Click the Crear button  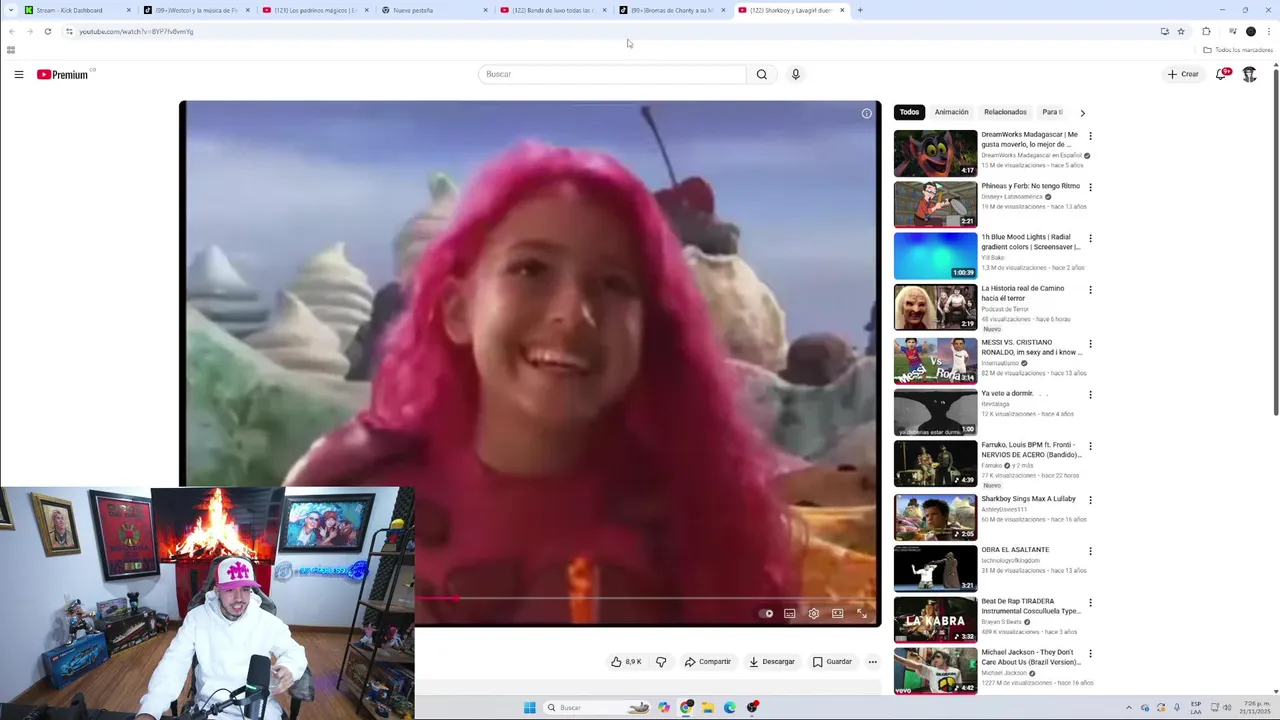(x=1183, y=74)
